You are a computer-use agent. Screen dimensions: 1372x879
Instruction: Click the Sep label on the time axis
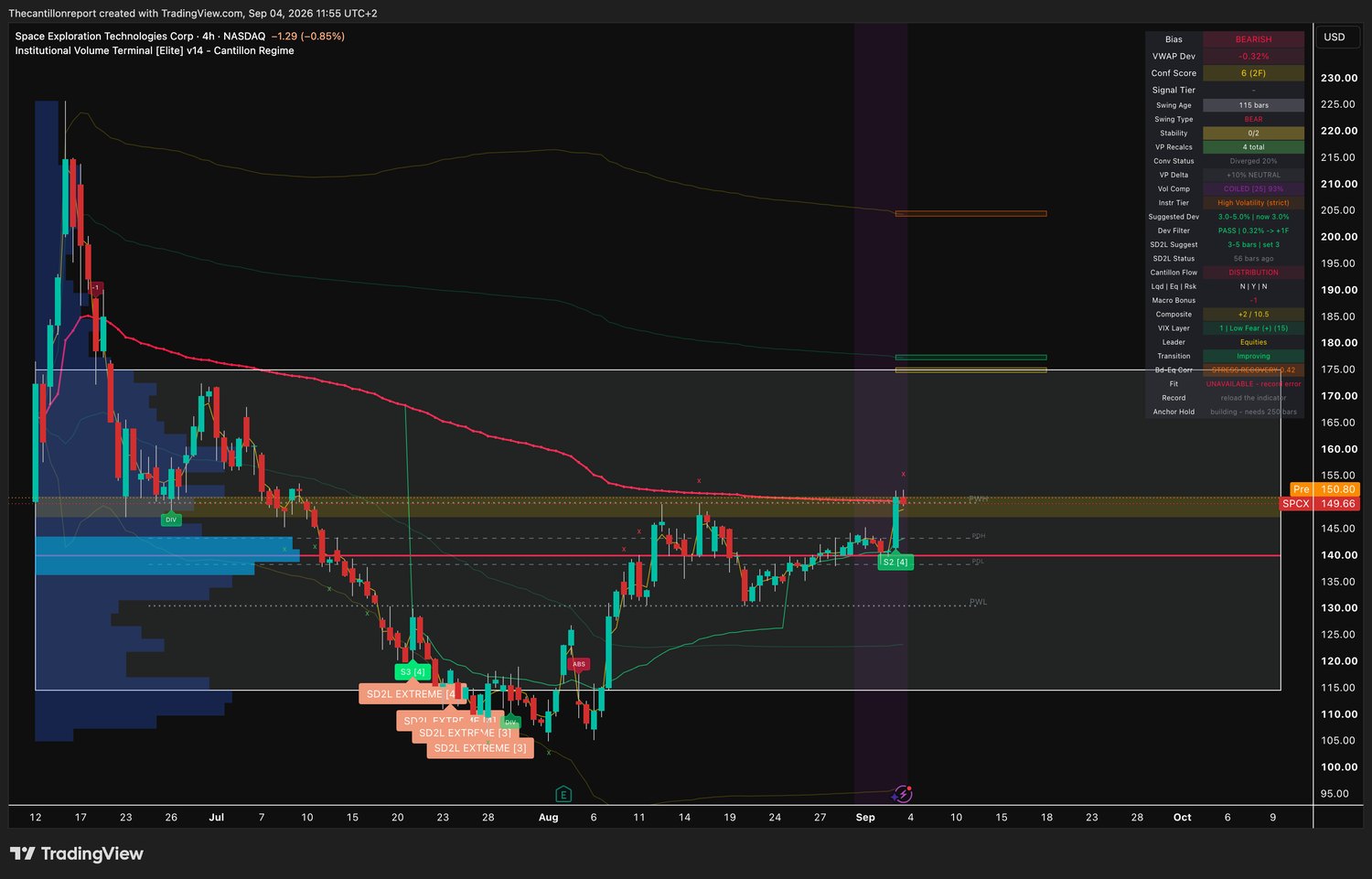pos(865,818)
